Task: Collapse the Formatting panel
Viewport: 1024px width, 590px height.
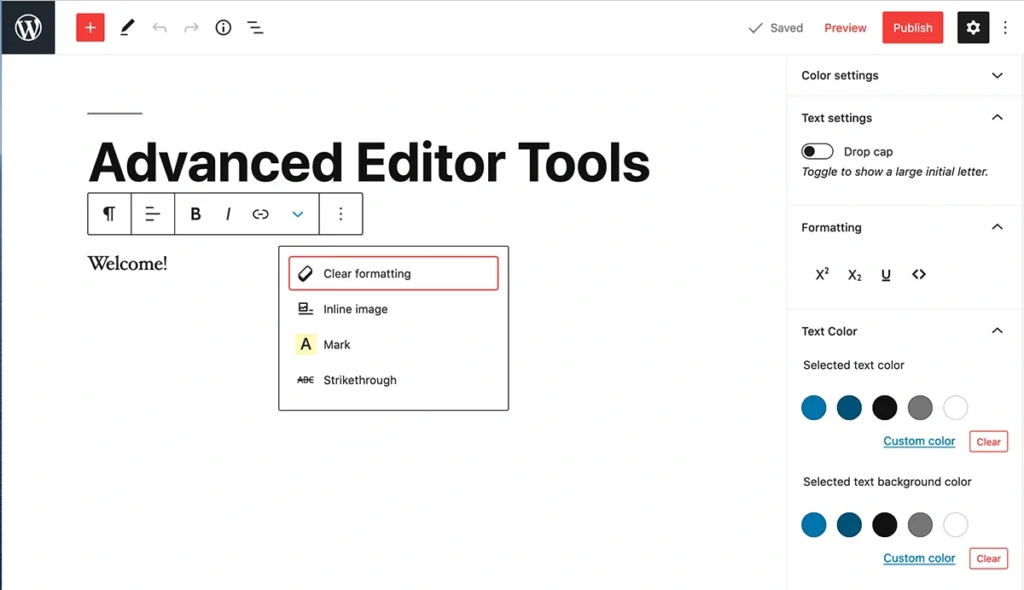Action: [x=903, y=227]
